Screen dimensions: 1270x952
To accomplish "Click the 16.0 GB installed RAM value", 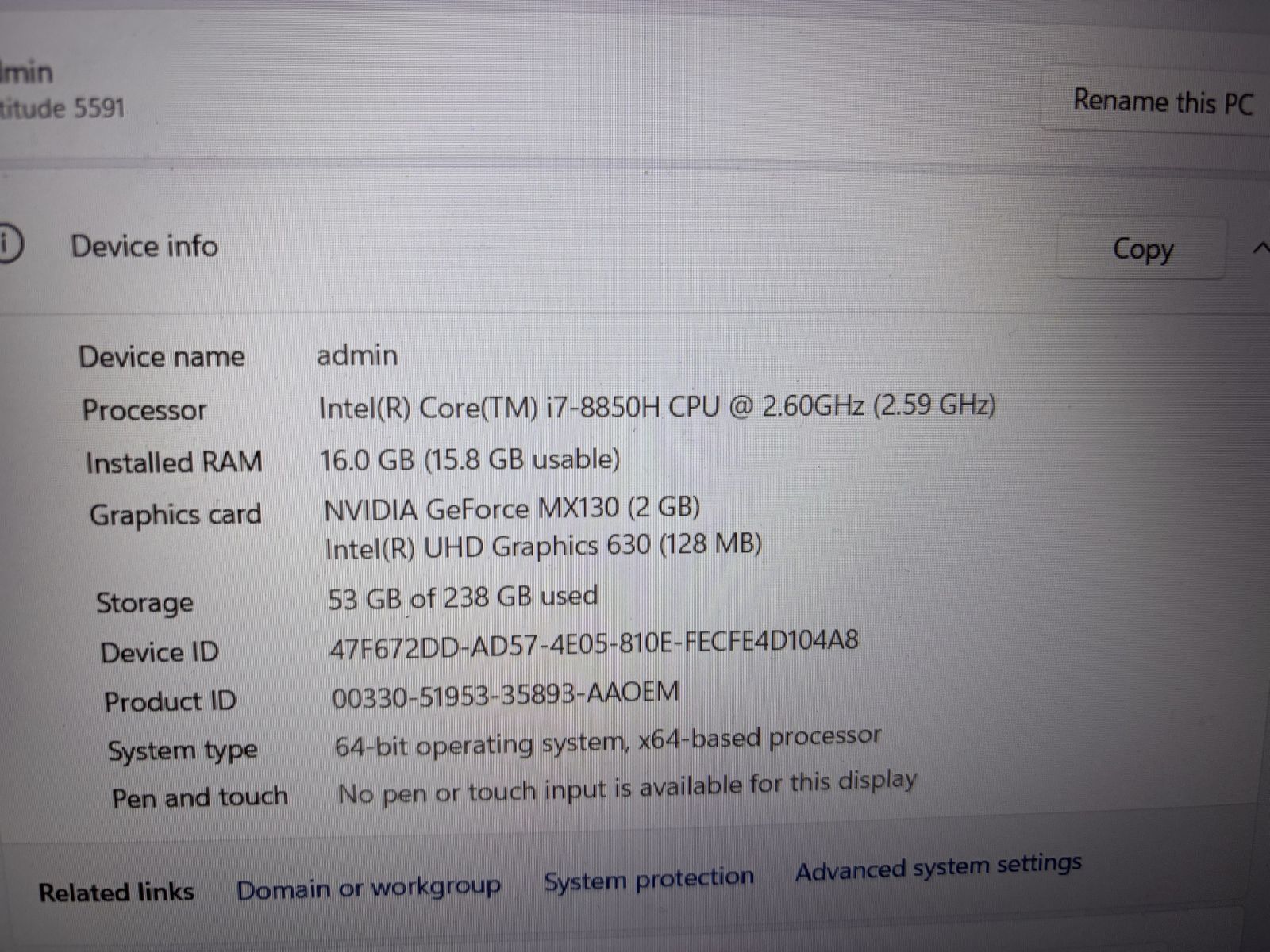I will point(470,459).
